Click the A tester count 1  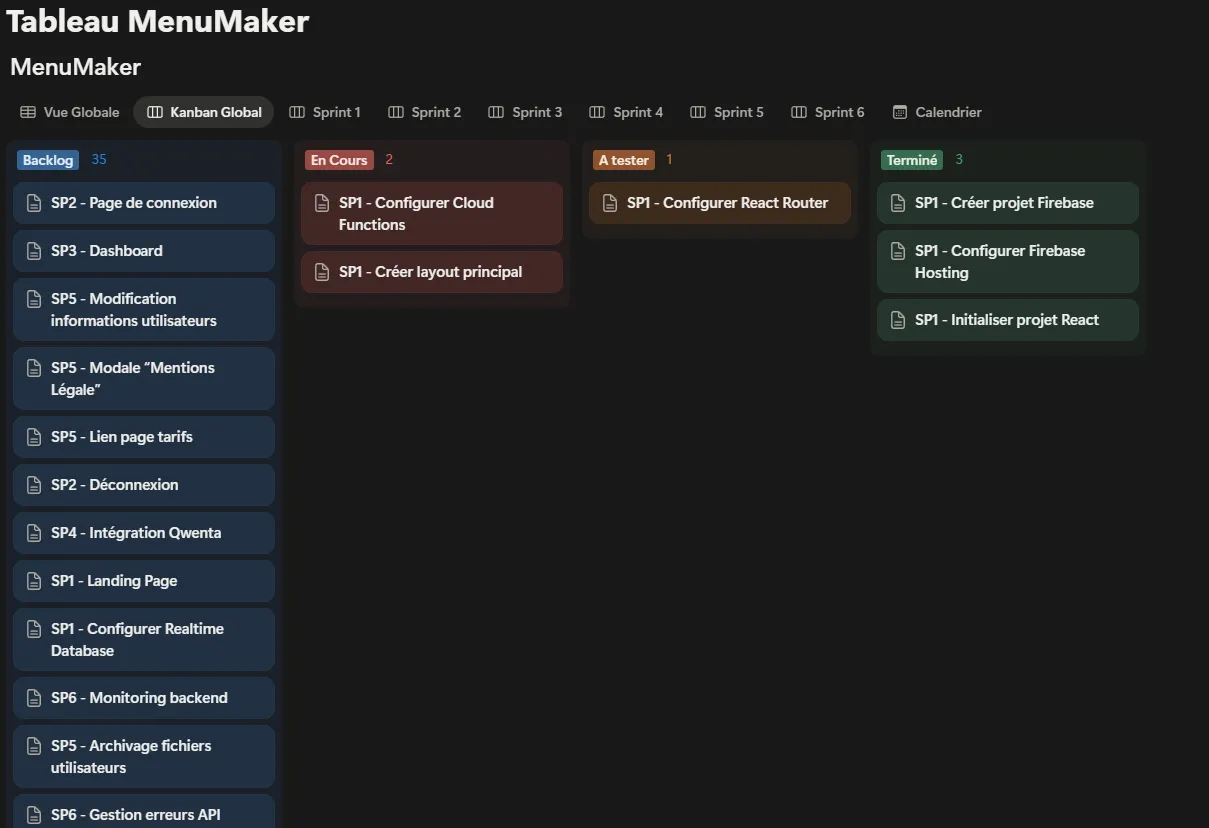tap(669, 160)
